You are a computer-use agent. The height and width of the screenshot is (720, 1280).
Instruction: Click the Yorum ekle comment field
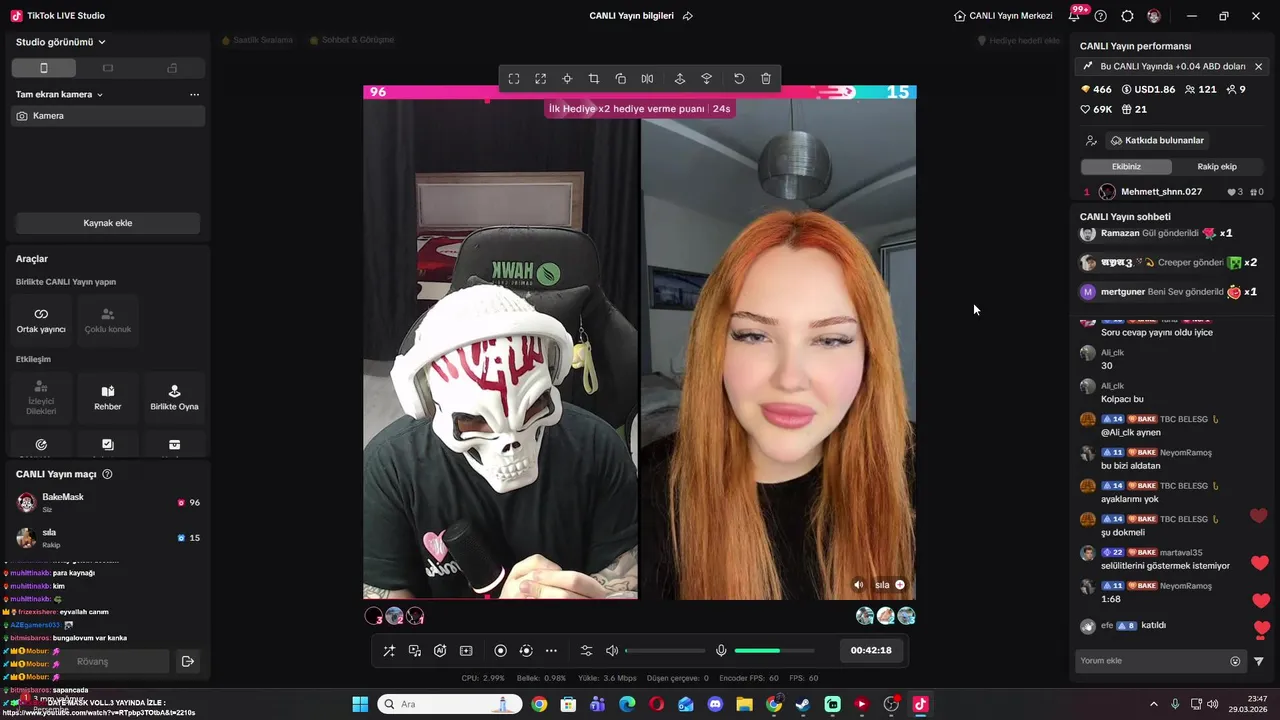point(1151,661)
